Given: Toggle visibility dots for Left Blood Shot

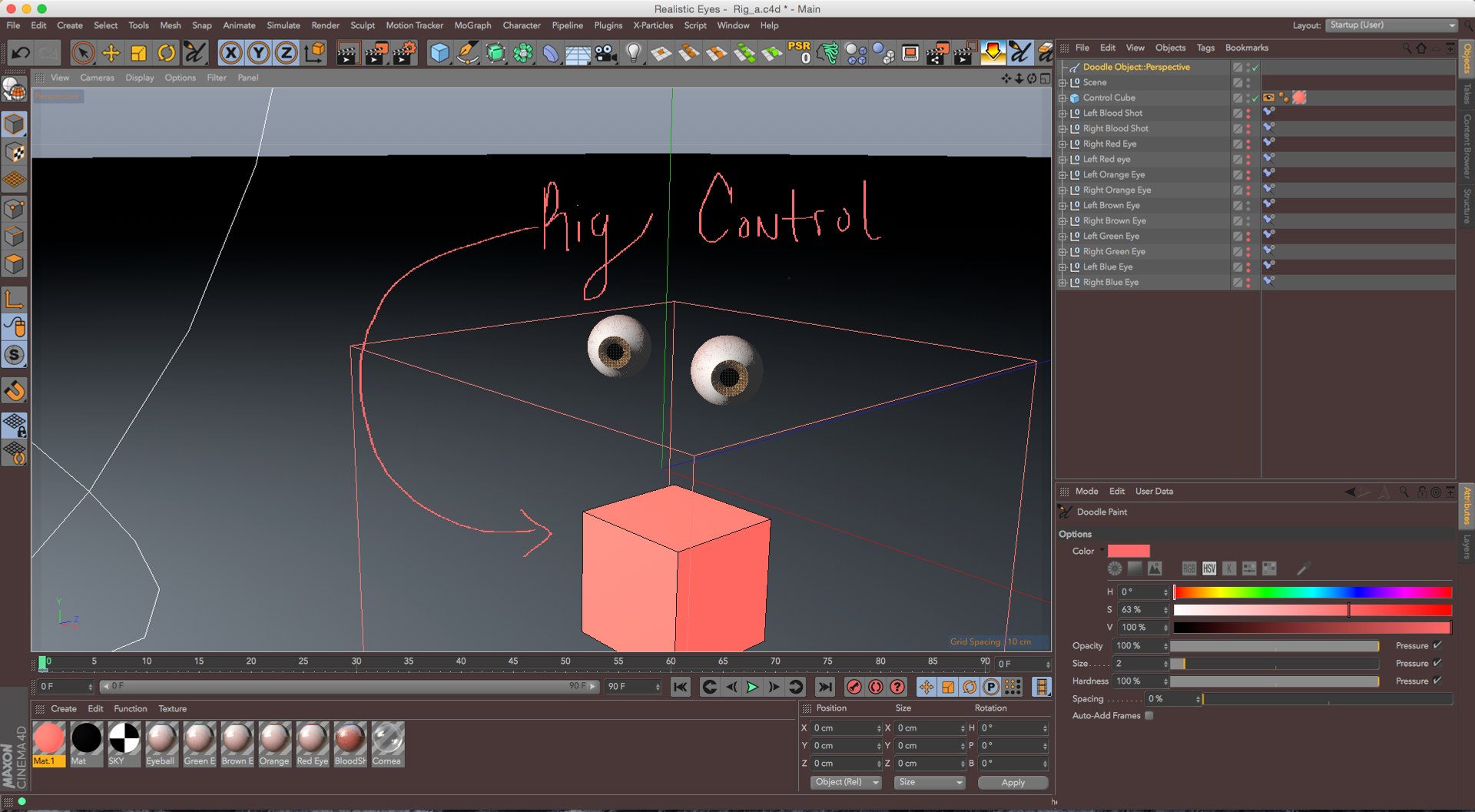Looking at the screenshot, I should tap(1248, 113).
